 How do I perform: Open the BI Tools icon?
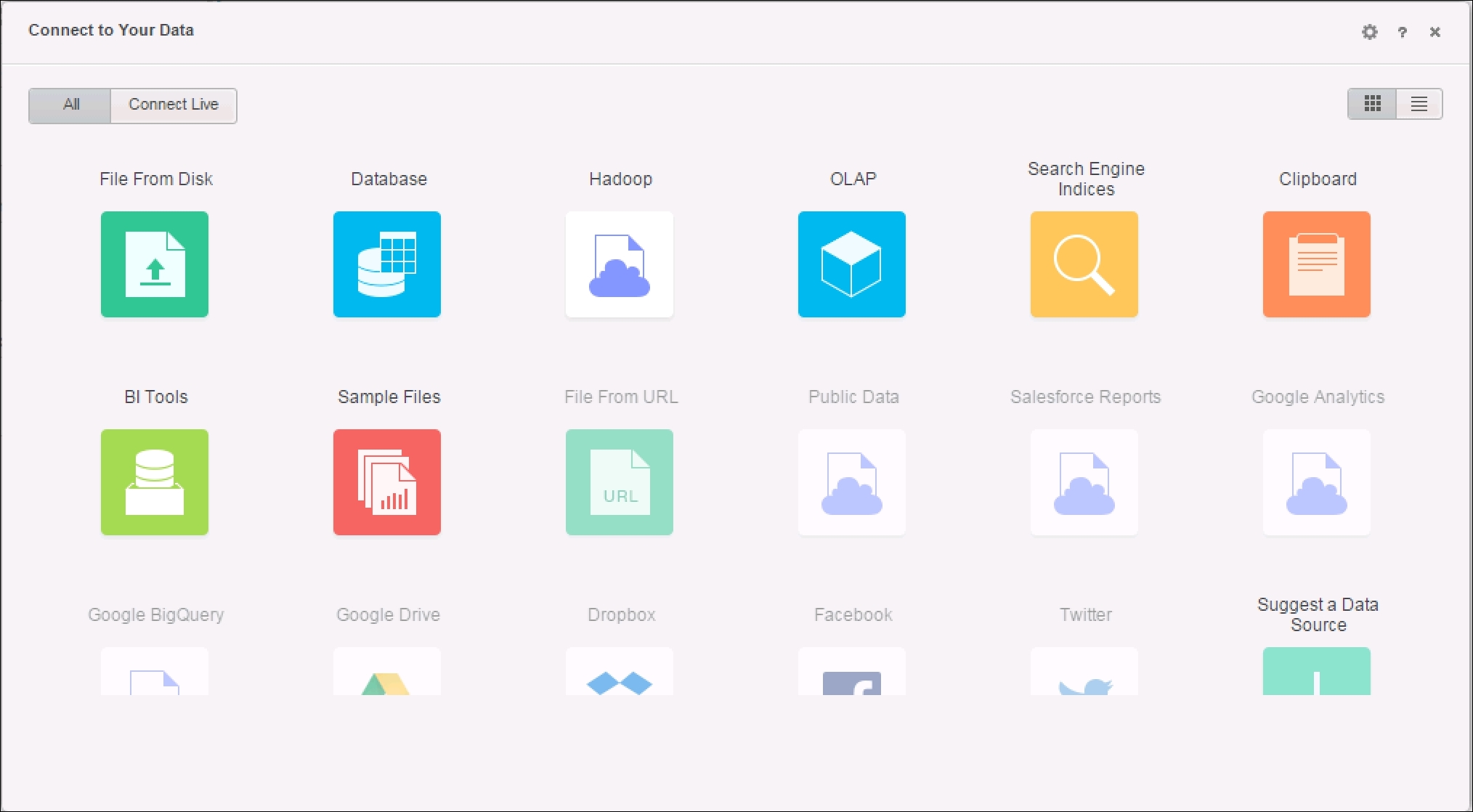click(155, 482)
